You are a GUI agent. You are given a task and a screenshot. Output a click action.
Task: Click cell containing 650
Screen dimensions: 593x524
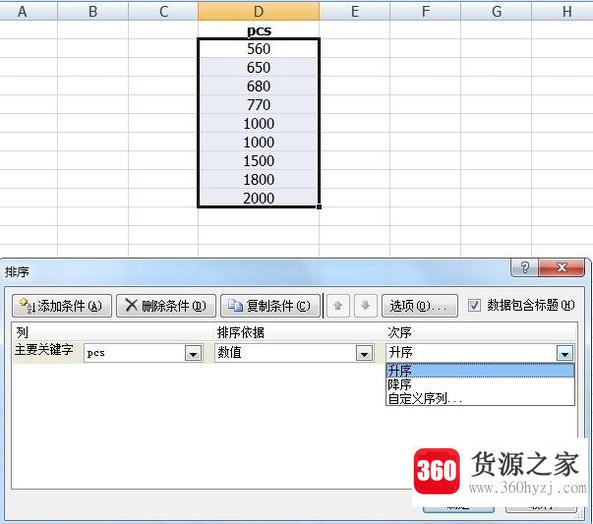pyautogui.click(x=259, y=67)
